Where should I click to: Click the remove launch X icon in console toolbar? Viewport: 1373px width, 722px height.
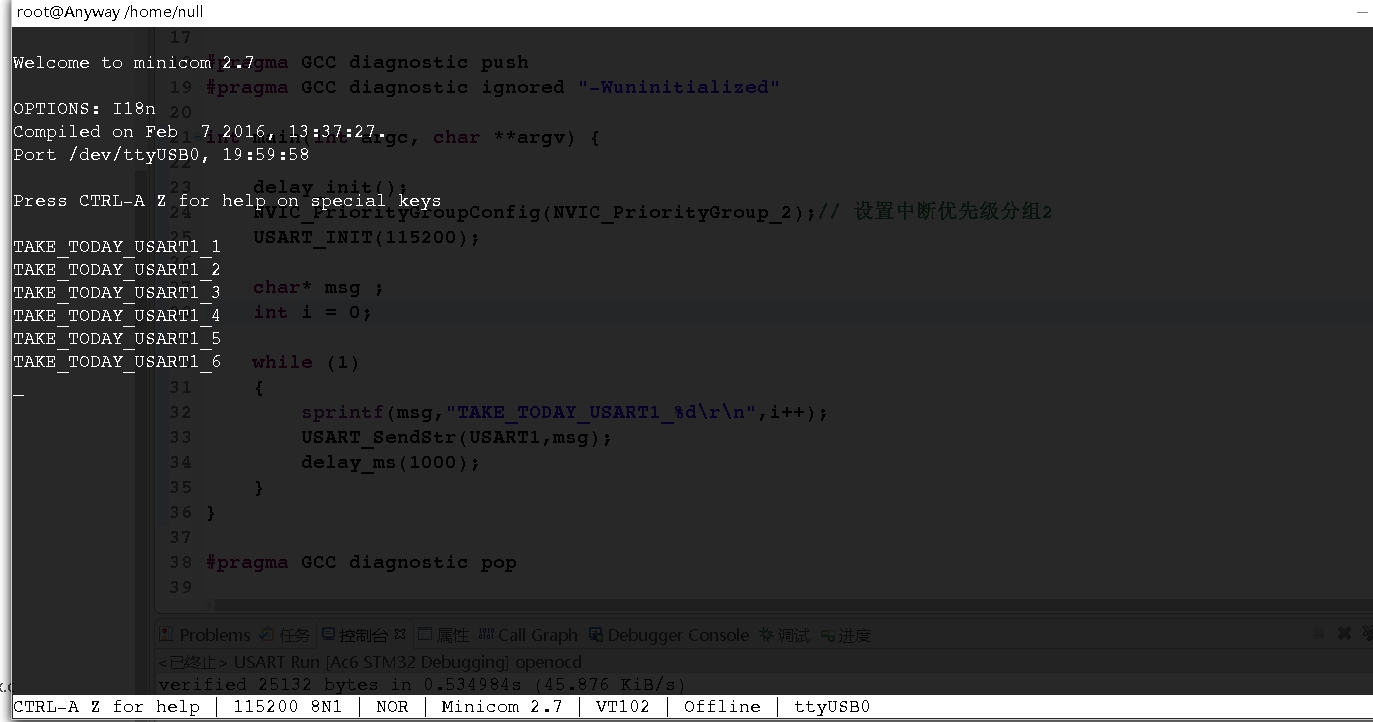(x=1344, y=632)
